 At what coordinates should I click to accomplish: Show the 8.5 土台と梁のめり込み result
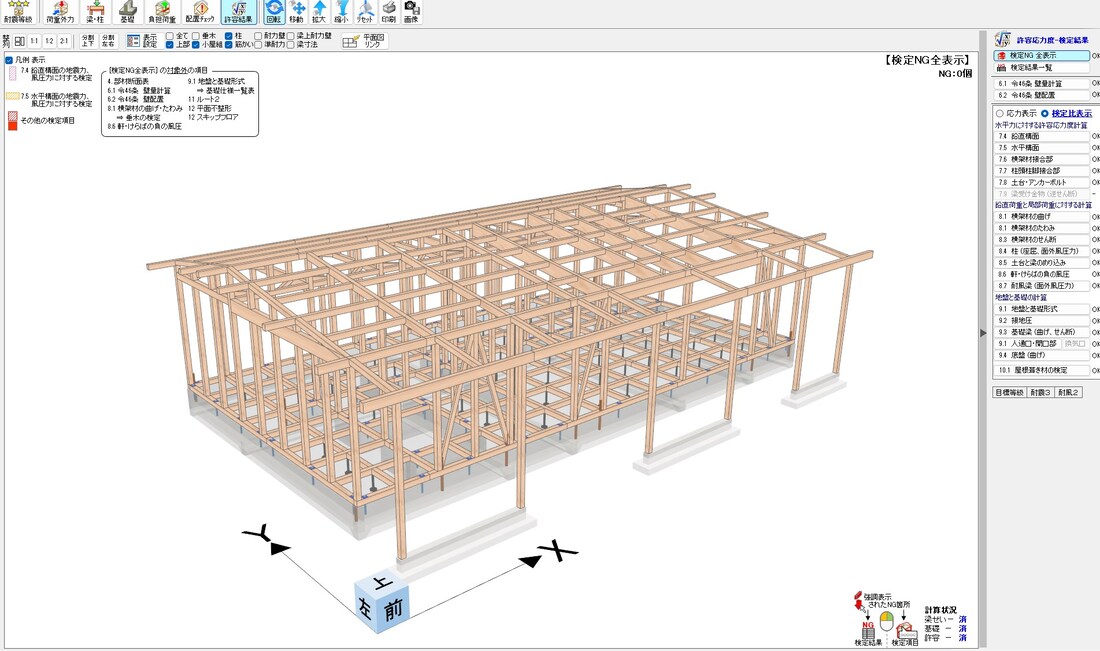coord(1042,262)
